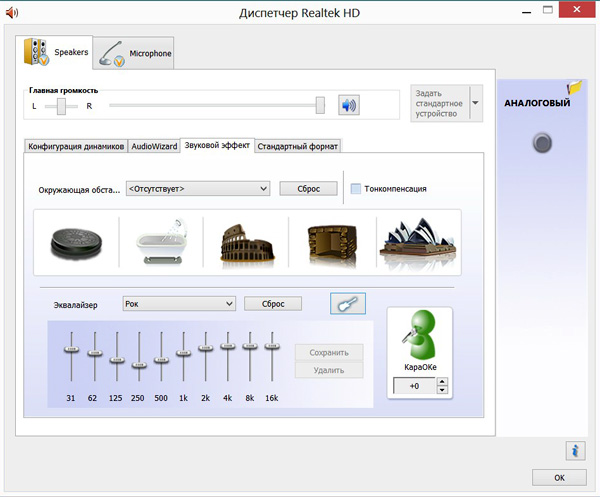Viewport: 600px width, 497px height.
Task: Switch to the AudioWizard tab
Action: pyautogui.click(x=154, y=146)
